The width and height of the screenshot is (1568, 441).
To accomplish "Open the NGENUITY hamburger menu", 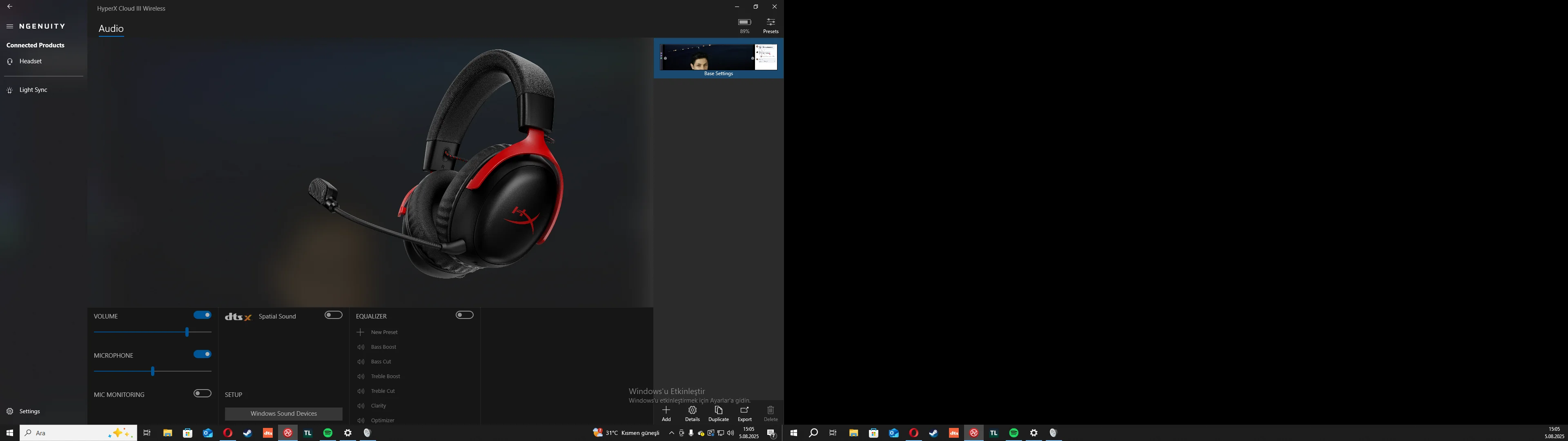I will click(x=10, y=27).
